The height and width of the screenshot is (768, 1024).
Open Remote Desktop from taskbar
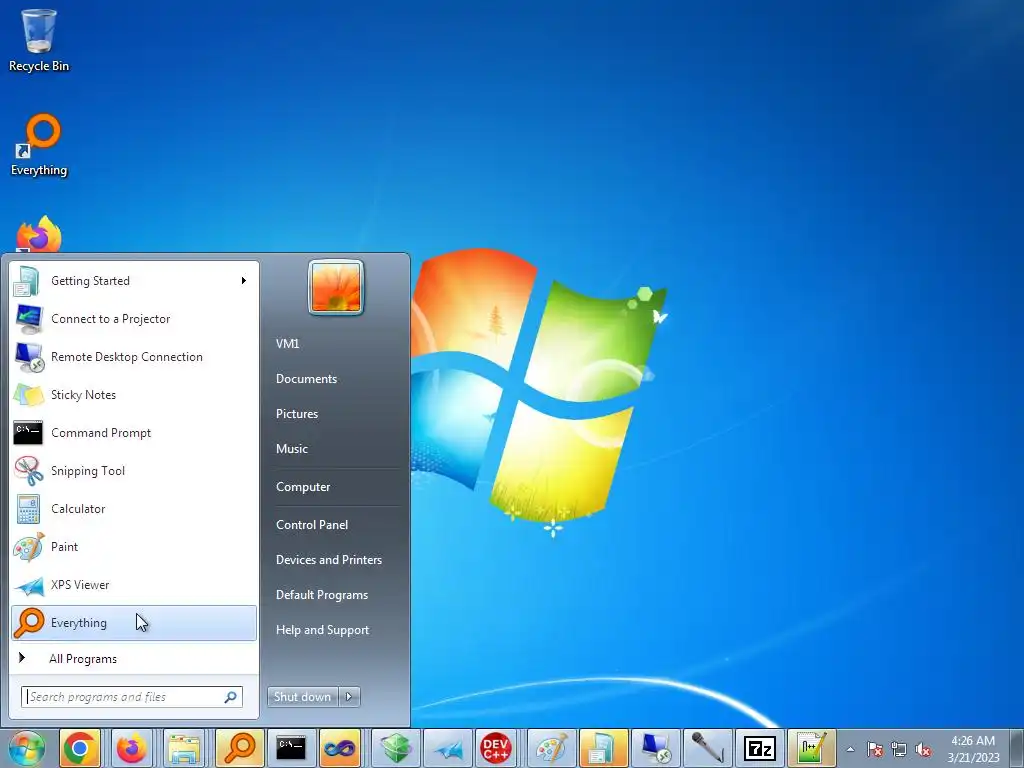[x=656, y=748]
